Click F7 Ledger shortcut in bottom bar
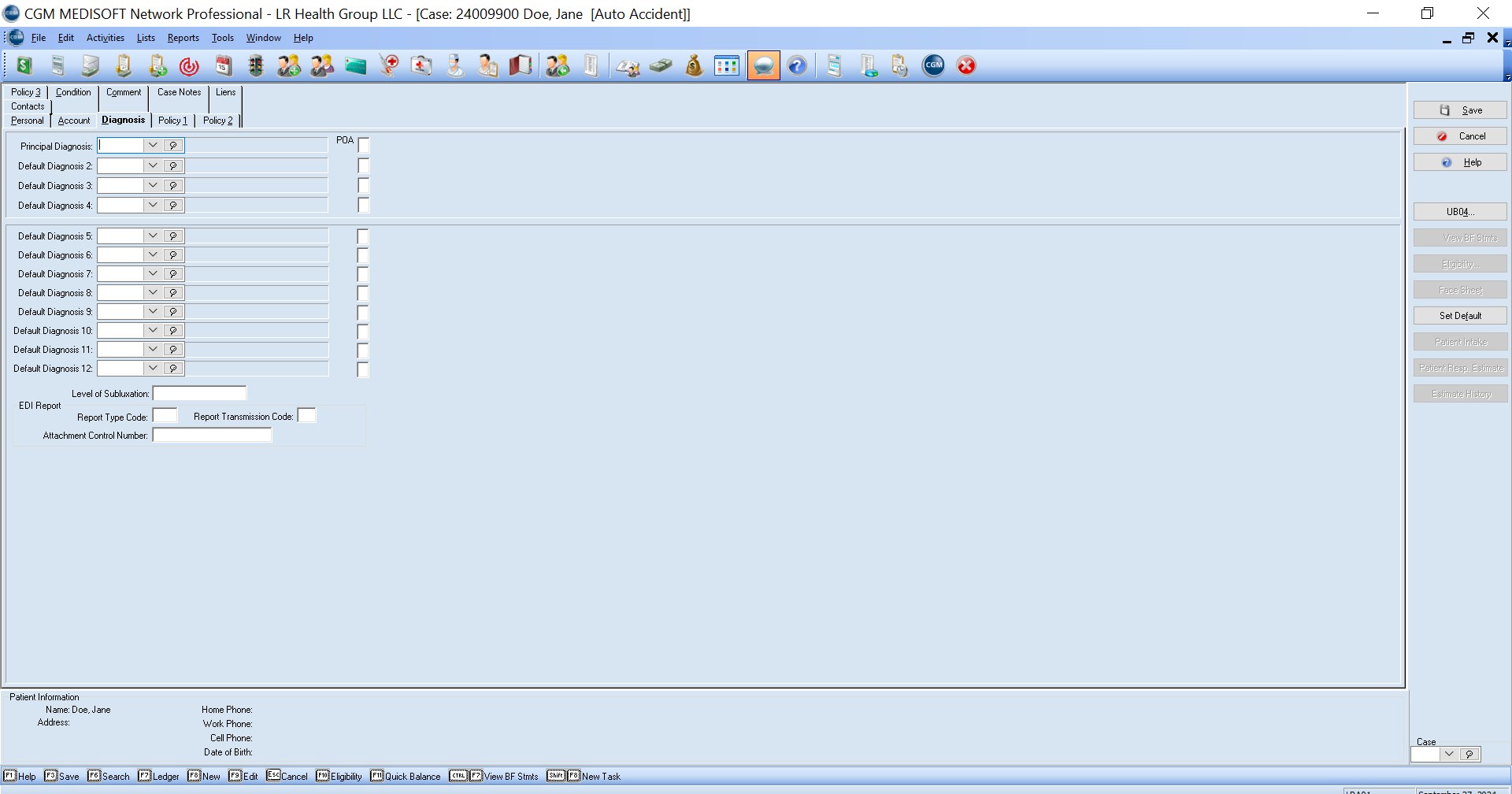Screen dimensions: 1512x794 click(x=158, y=776)
